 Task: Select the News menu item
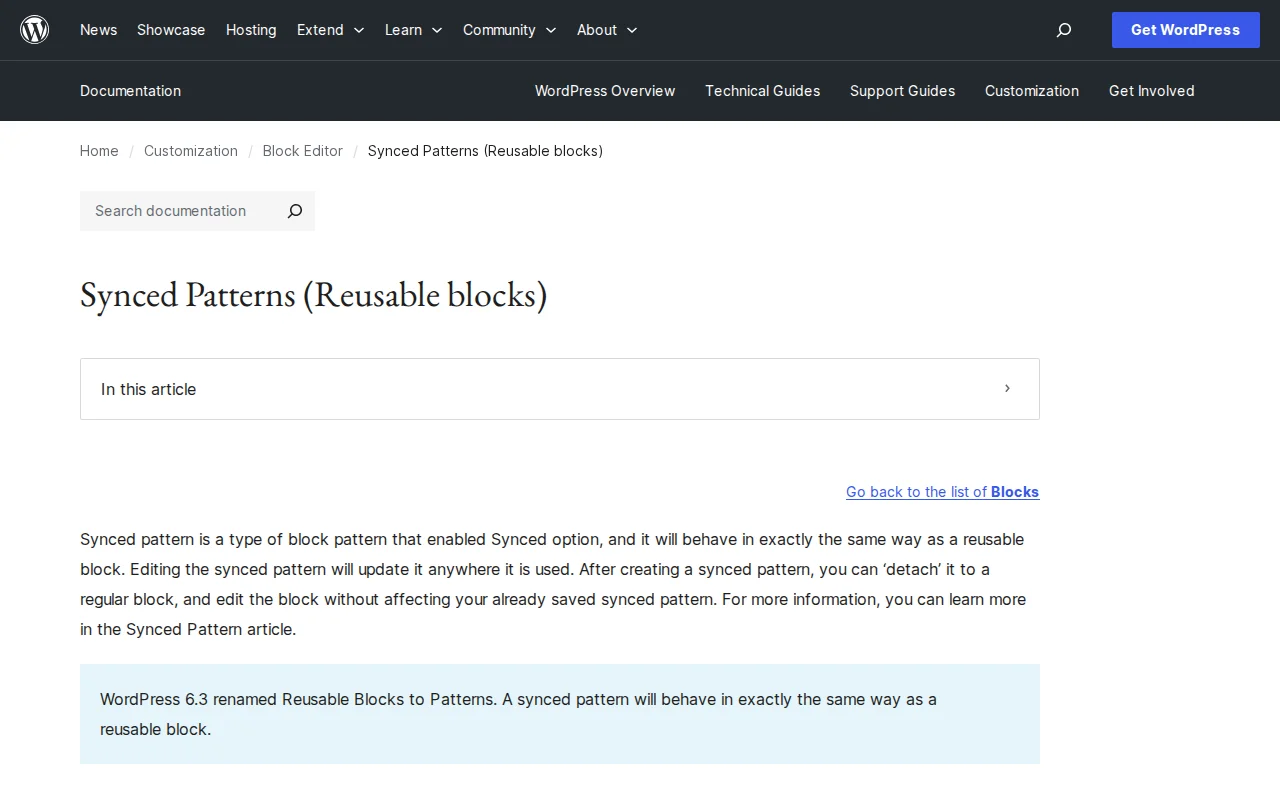[98, 30]
